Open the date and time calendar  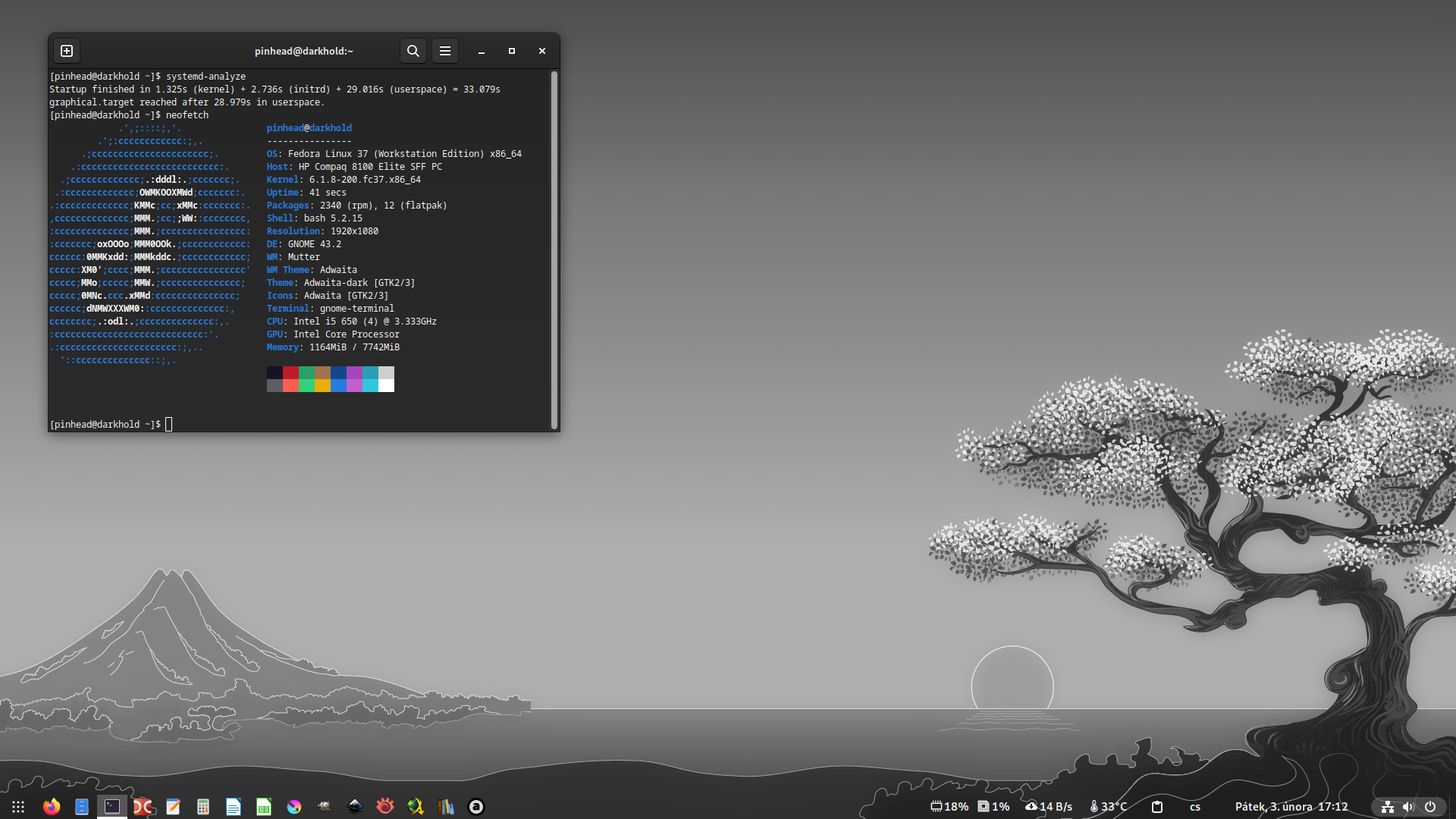1291,807
